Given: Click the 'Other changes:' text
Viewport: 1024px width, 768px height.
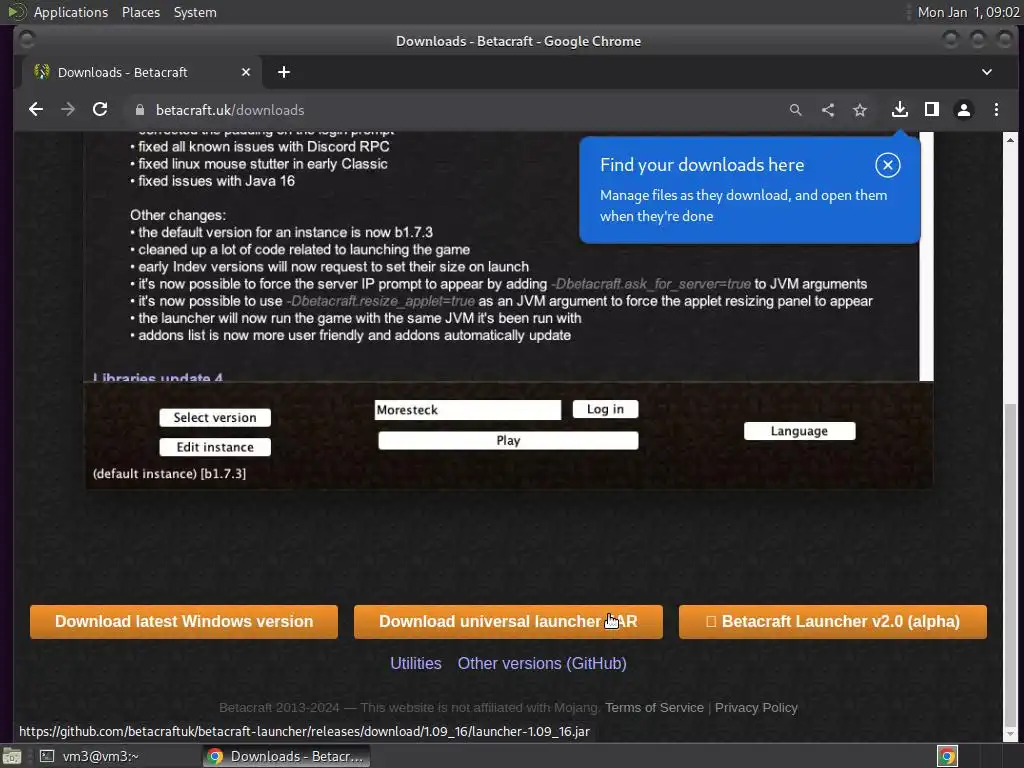Looking at the screenshot, I should pyautogui.click(x=178, y=216).
